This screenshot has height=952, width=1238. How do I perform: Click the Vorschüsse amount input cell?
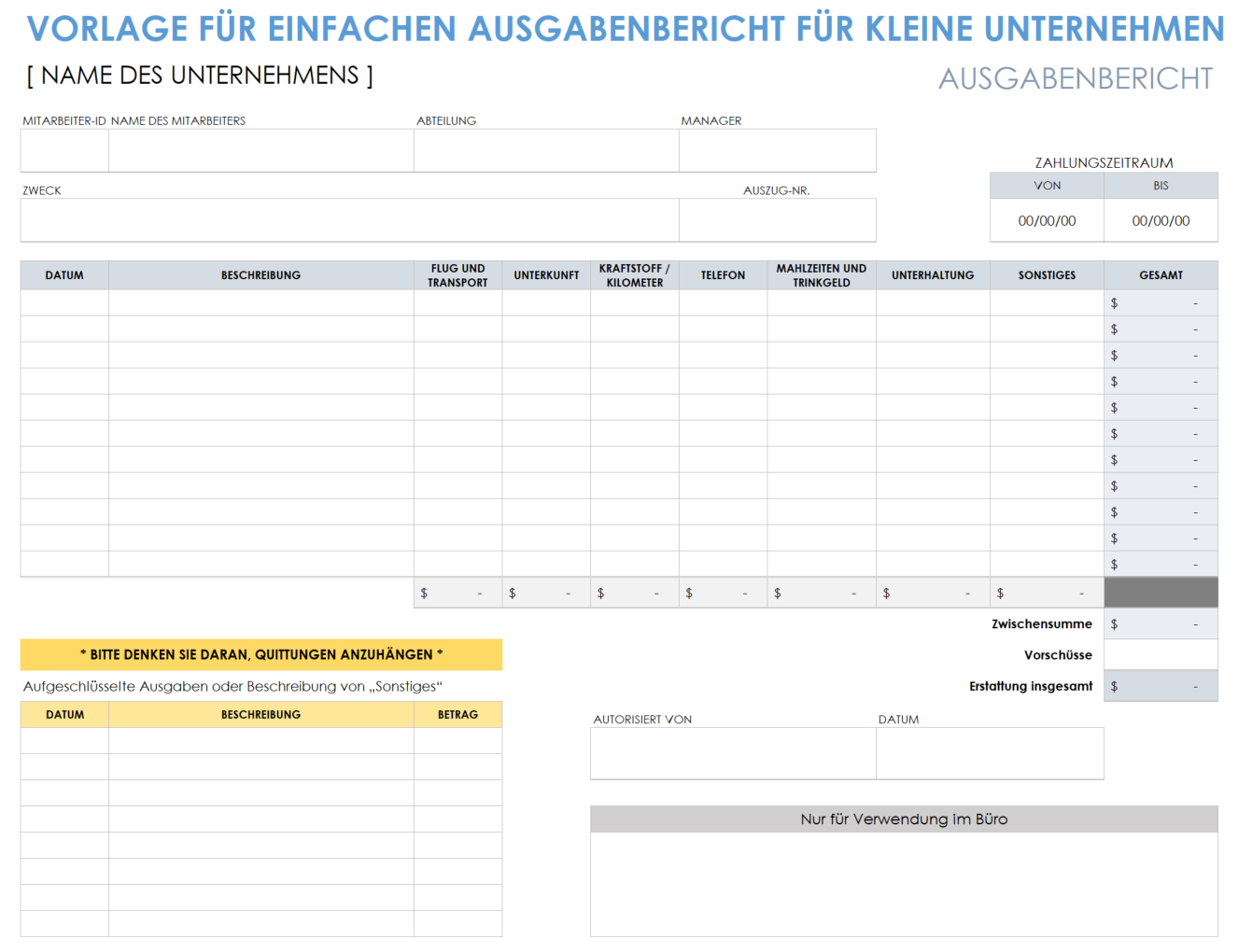point(1161,654)
